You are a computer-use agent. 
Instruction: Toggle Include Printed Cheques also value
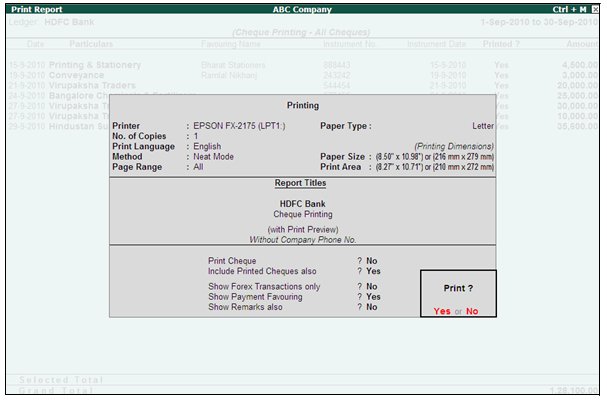pos(373,271)
